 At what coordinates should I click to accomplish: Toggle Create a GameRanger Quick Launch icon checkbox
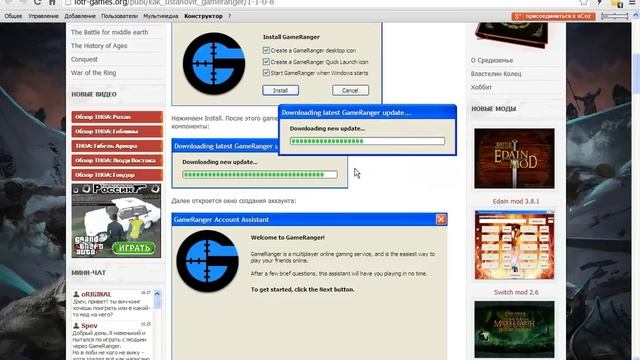click(266, 62)
